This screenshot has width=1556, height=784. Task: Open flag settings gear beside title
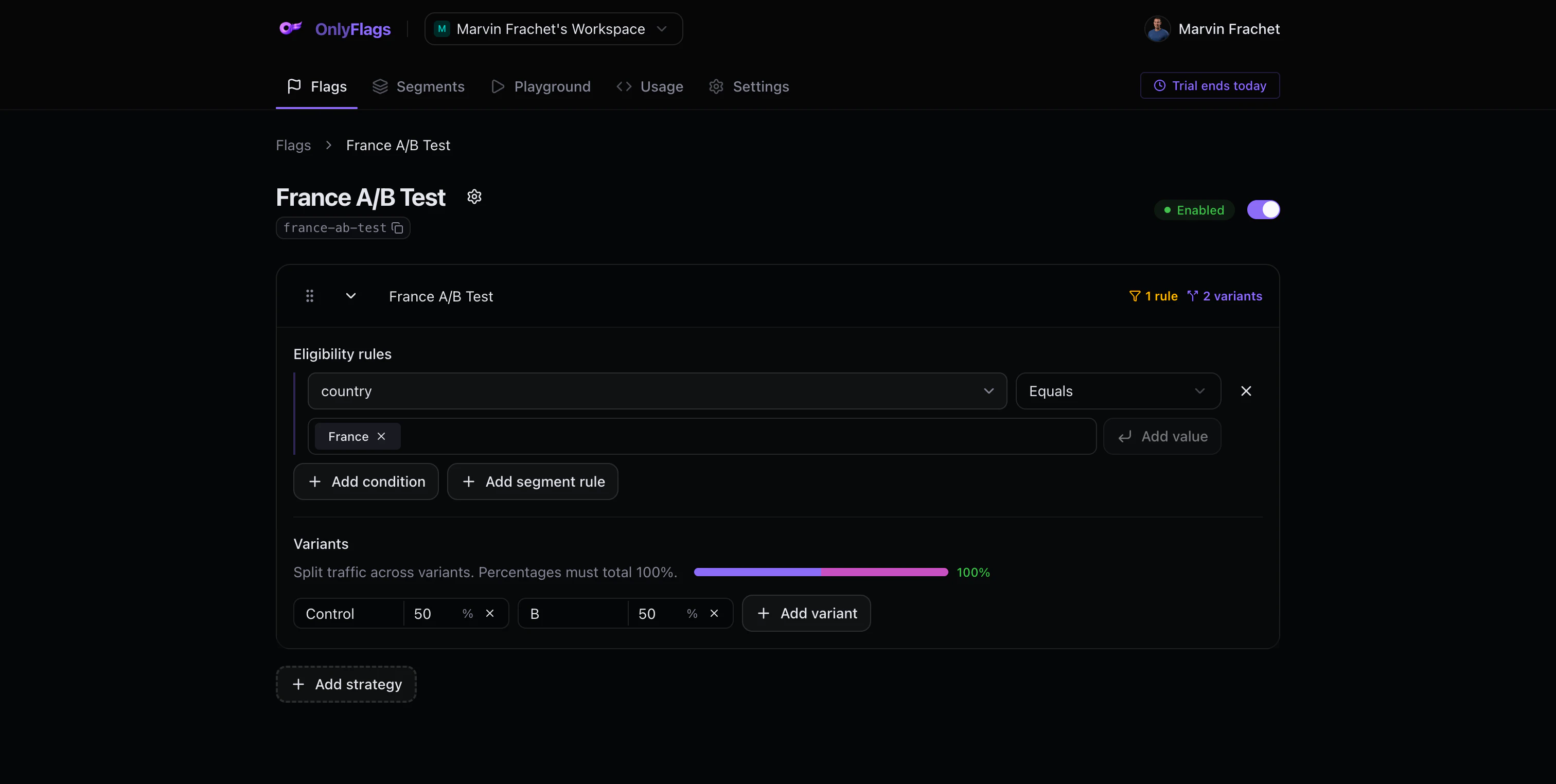pos(474,197)
